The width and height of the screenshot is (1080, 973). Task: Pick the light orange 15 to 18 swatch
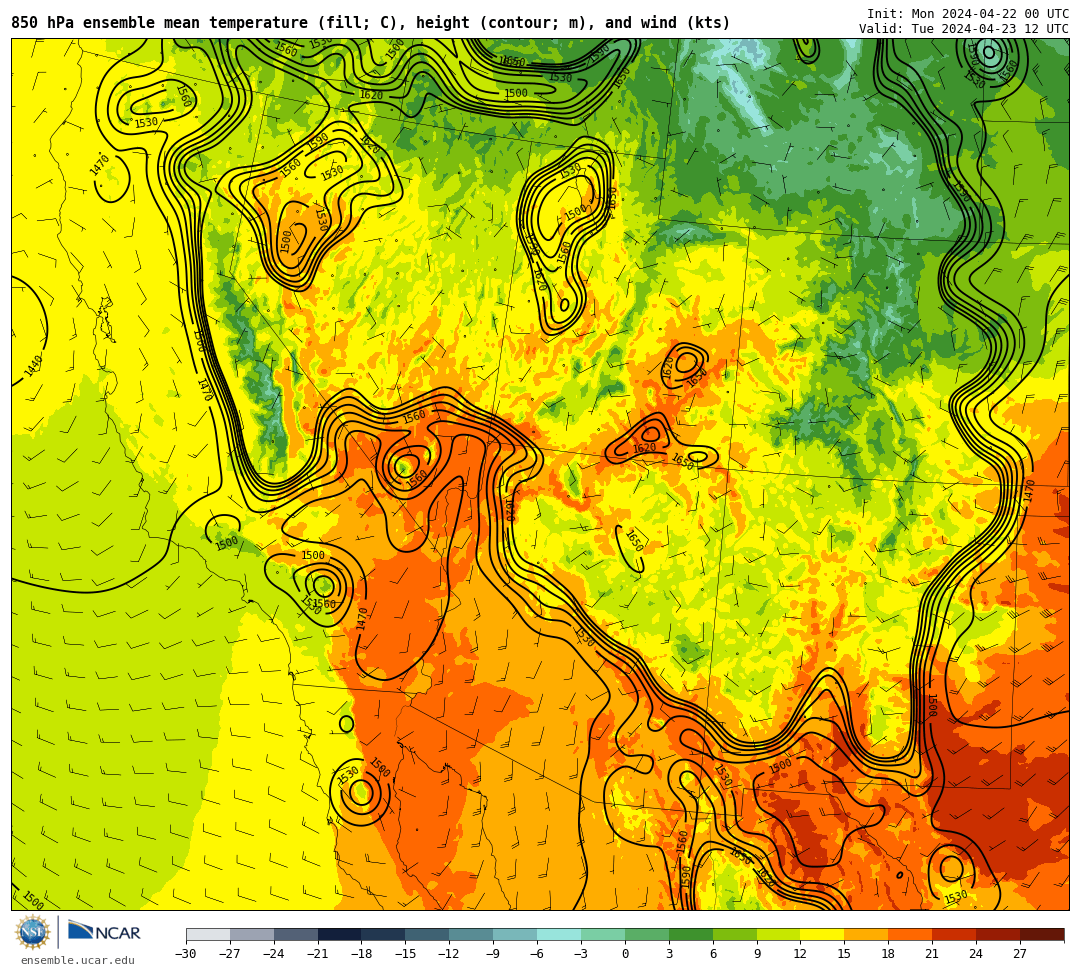(866, 934)
